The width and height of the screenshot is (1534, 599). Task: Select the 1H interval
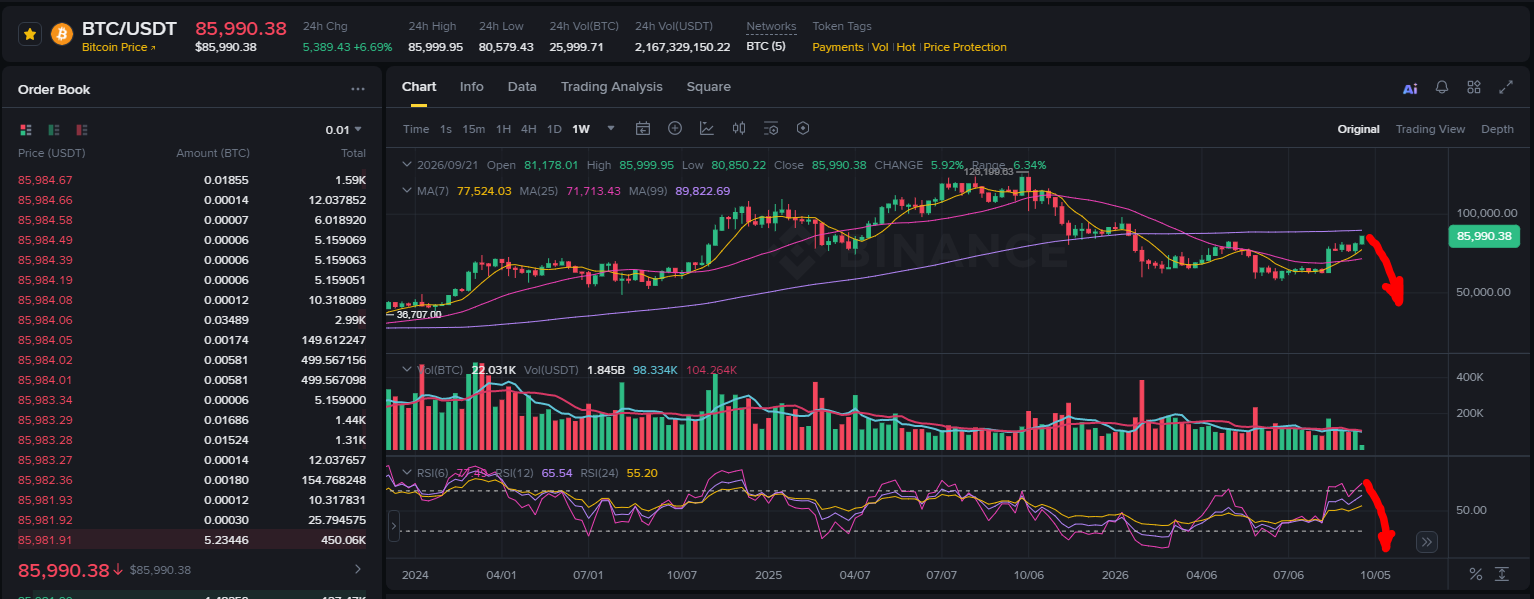click(503, 129)
